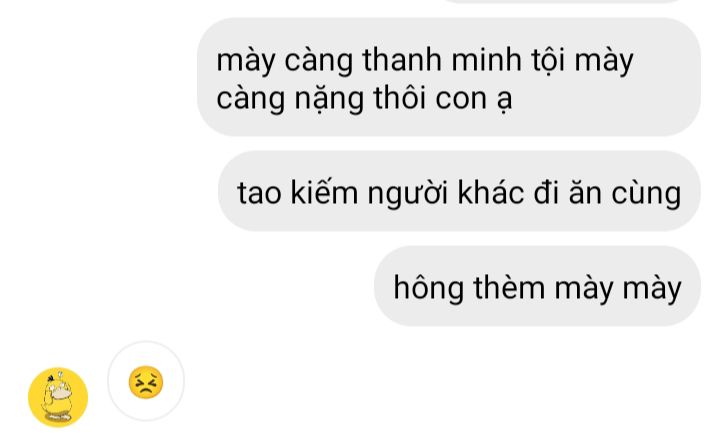Select the "tao kiếm người khác đi ăn cùng" message
This screenshot has height=436, width=720.
[459, 191]
